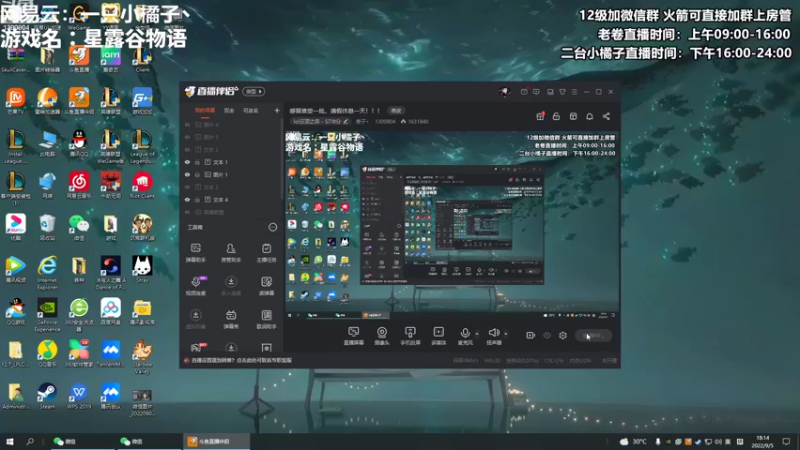Click the share icon above preview
The image size is (800, 450).
pyautogui.click(x=606, y=116)
